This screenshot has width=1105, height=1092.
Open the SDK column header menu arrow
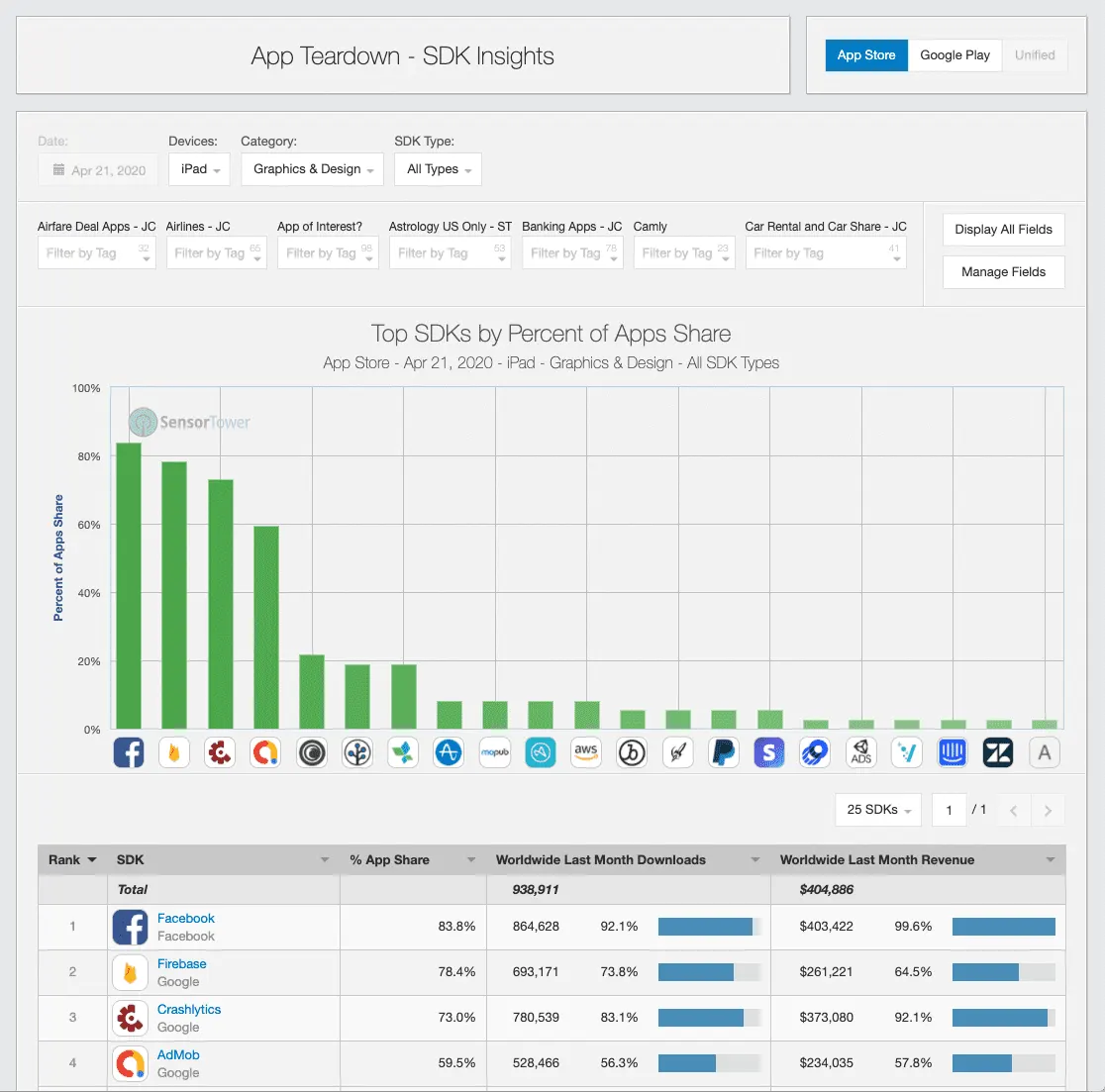click(325, 860)
